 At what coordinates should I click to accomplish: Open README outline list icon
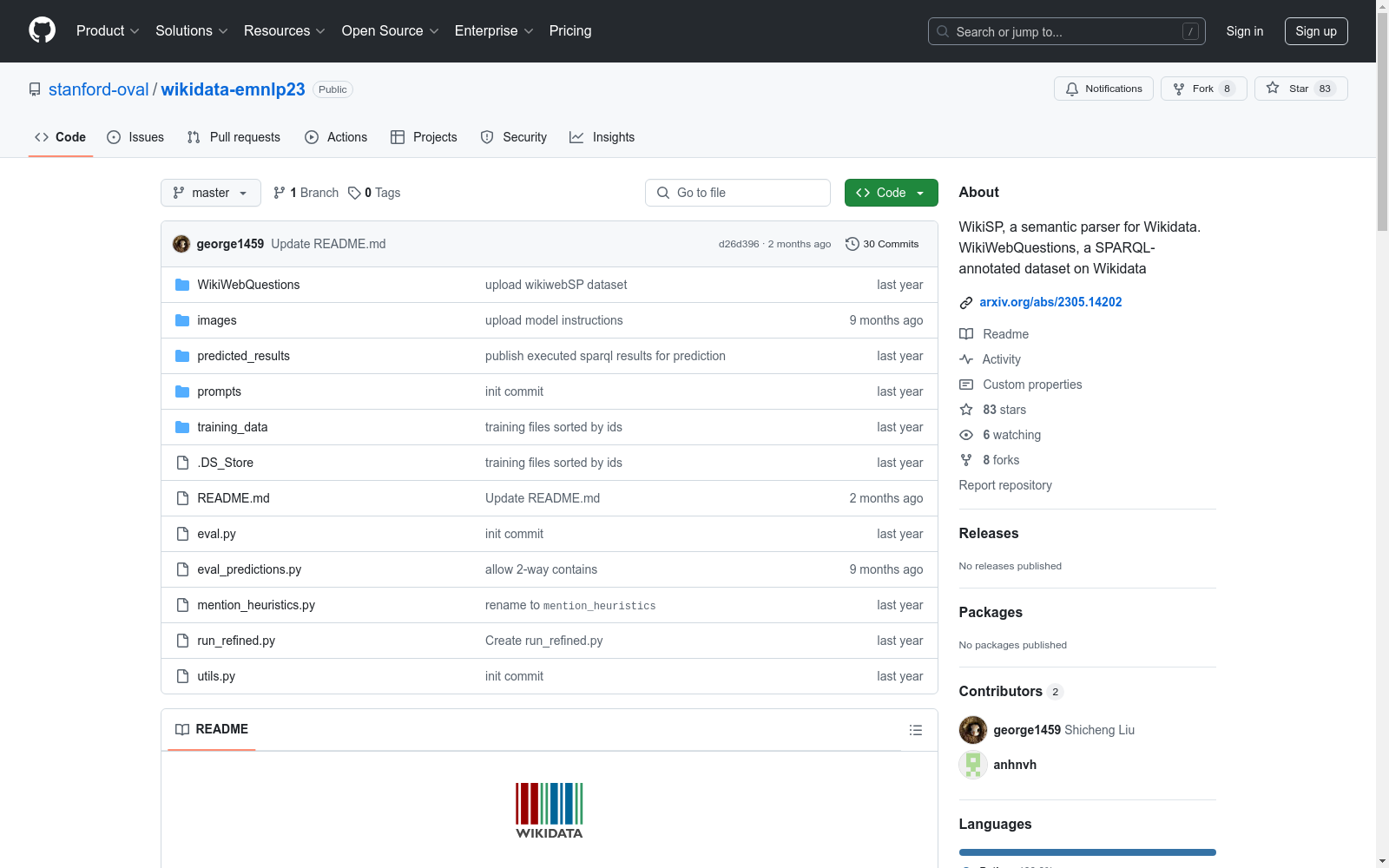[915, 730]
